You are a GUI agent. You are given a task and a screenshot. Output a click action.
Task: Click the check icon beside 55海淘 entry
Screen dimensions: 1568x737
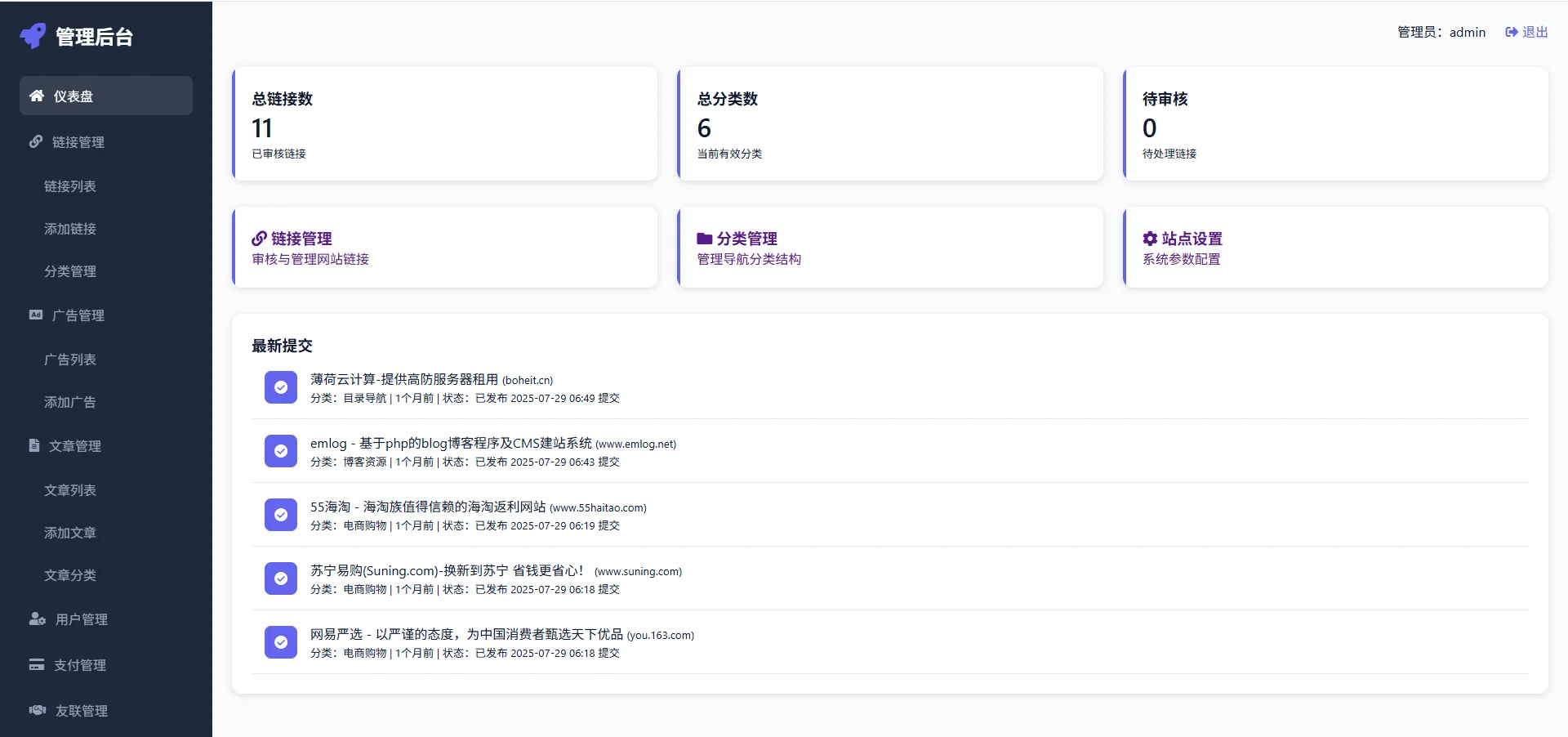click(x=281, y=515)
